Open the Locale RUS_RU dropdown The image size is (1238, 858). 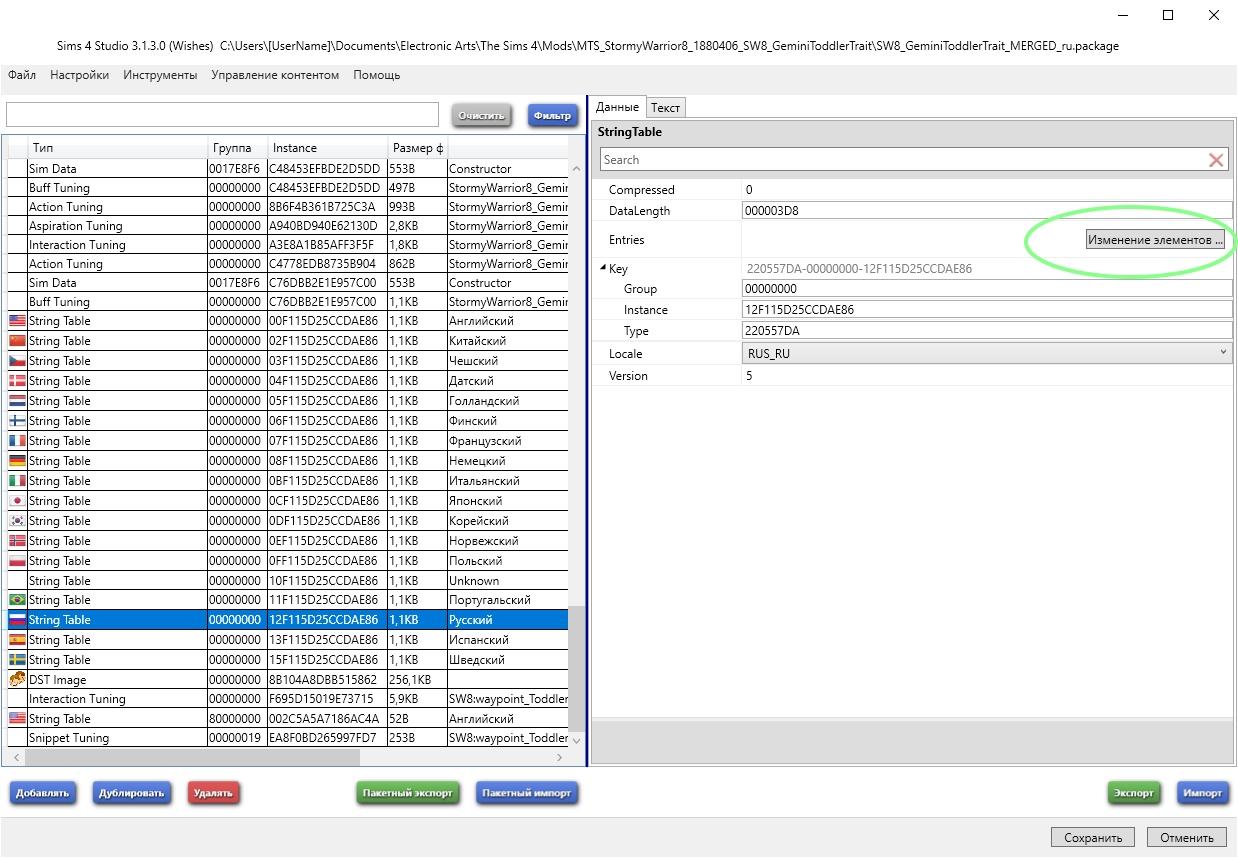(1222, 353)
